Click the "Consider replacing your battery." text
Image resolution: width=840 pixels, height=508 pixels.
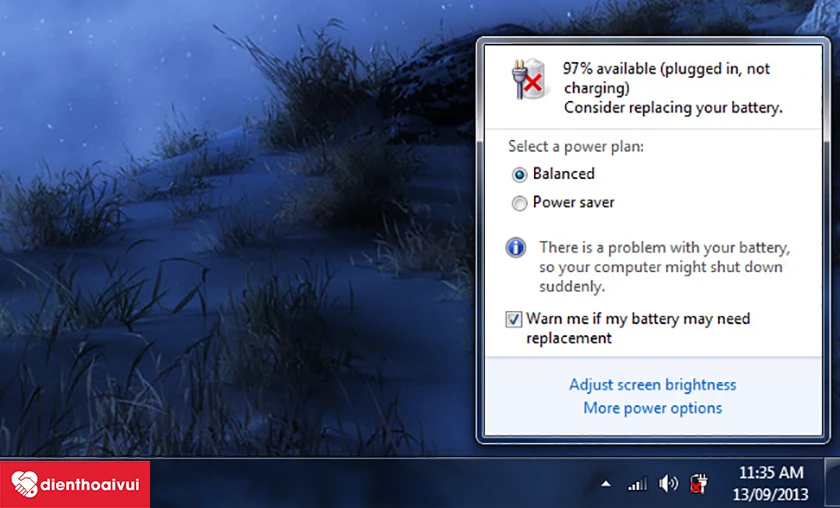(673, 108)
